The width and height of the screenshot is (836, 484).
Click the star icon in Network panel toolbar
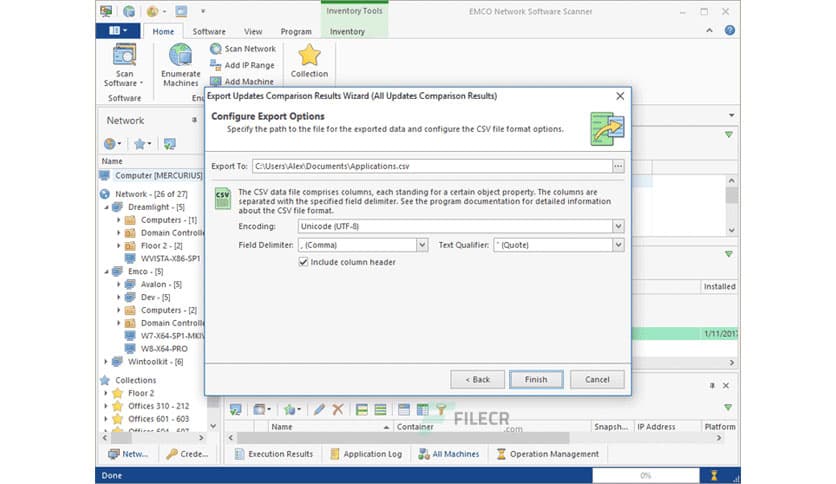[x=142, y=143]
